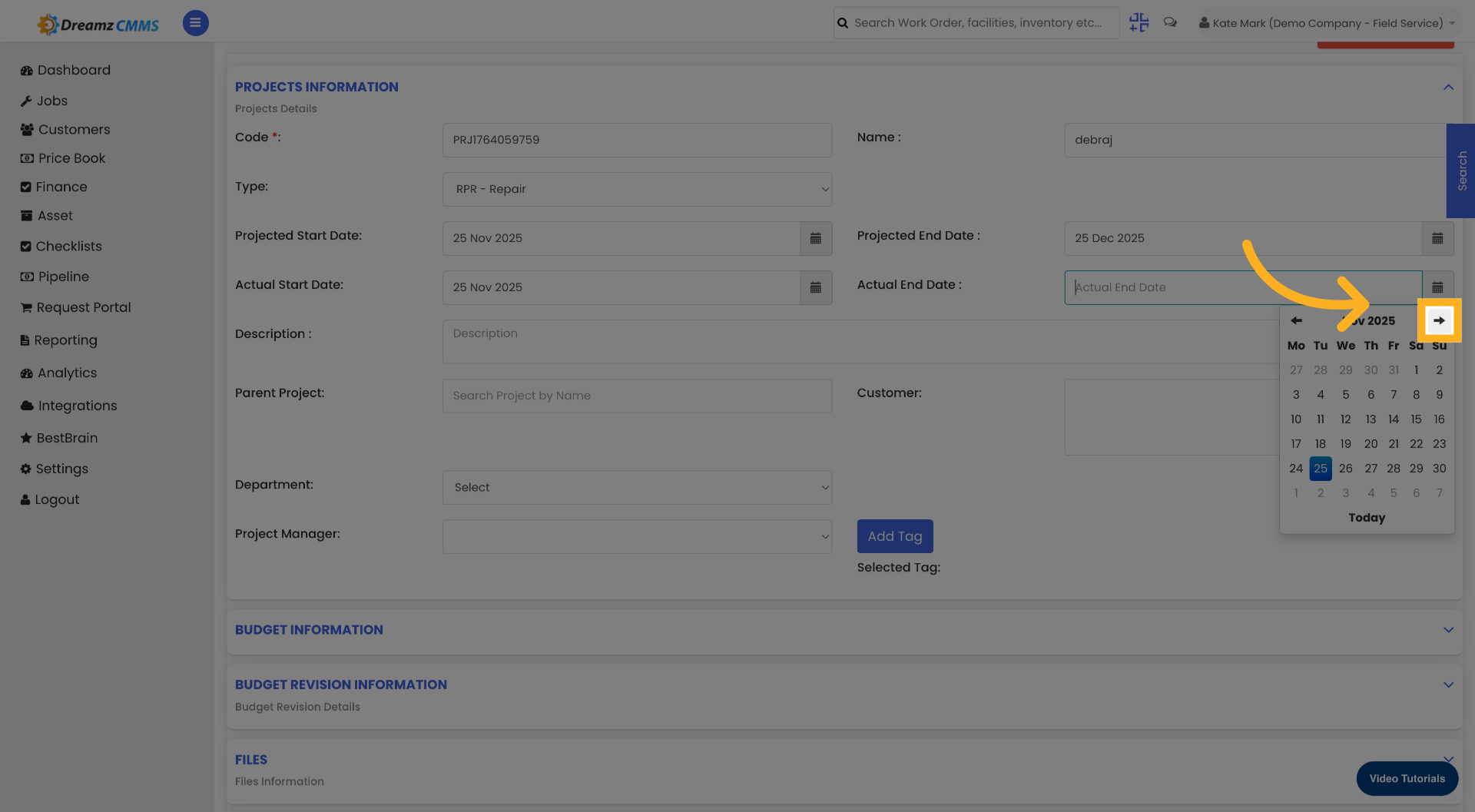Open Asset from sidebar
Screen dimensions: 1475x812
tap(47, 216)
